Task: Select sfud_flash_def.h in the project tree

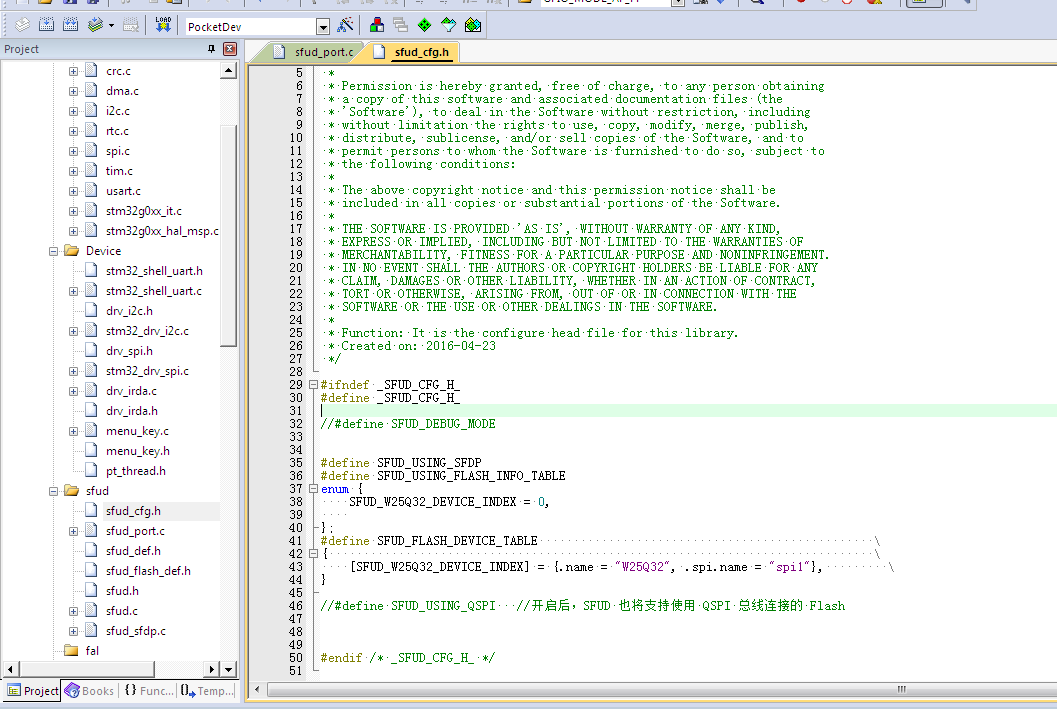Action: [x=148, y=571]
